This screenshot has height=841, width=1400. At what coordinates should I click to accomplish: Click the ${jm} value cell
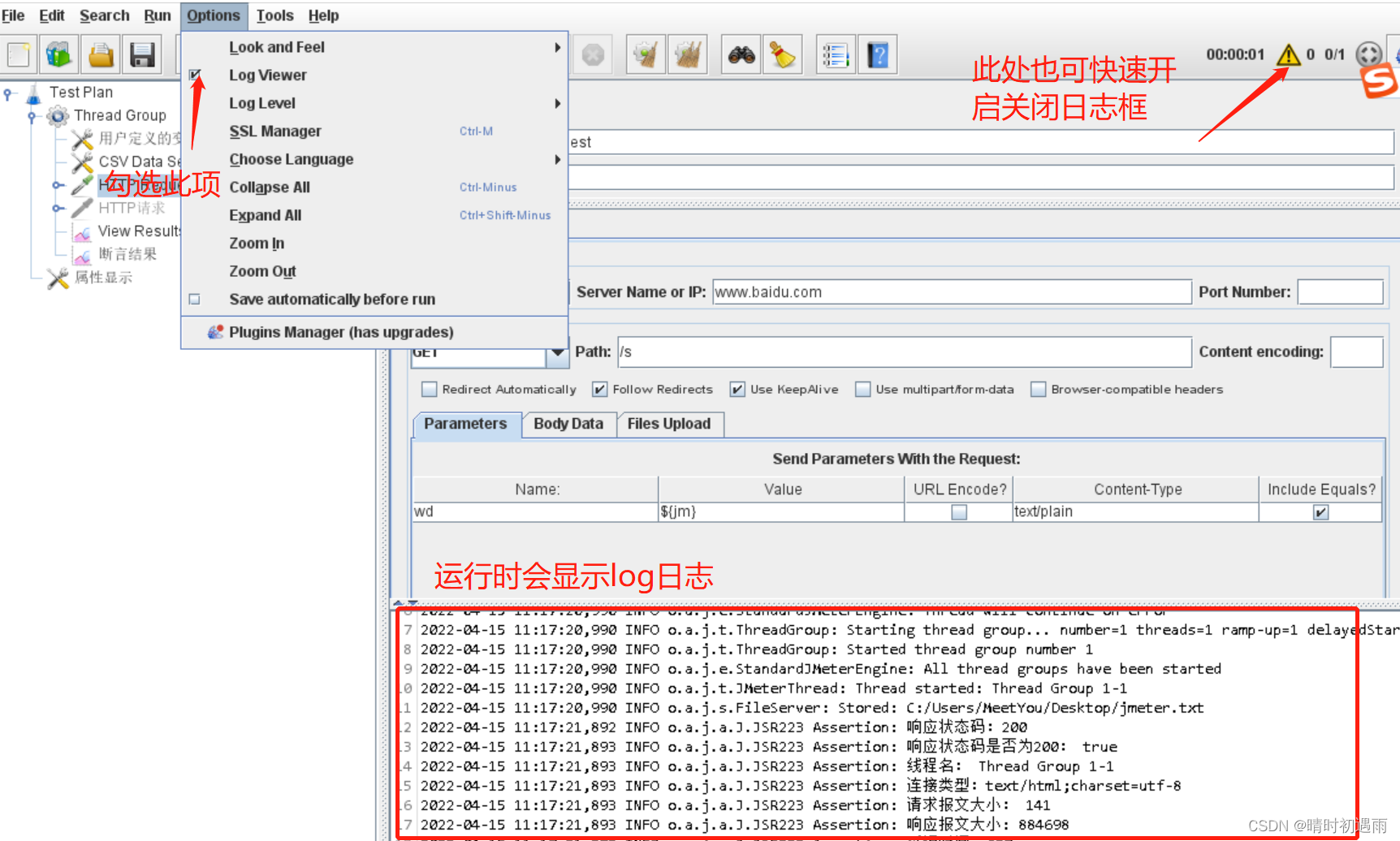click(x=781, y=511)
